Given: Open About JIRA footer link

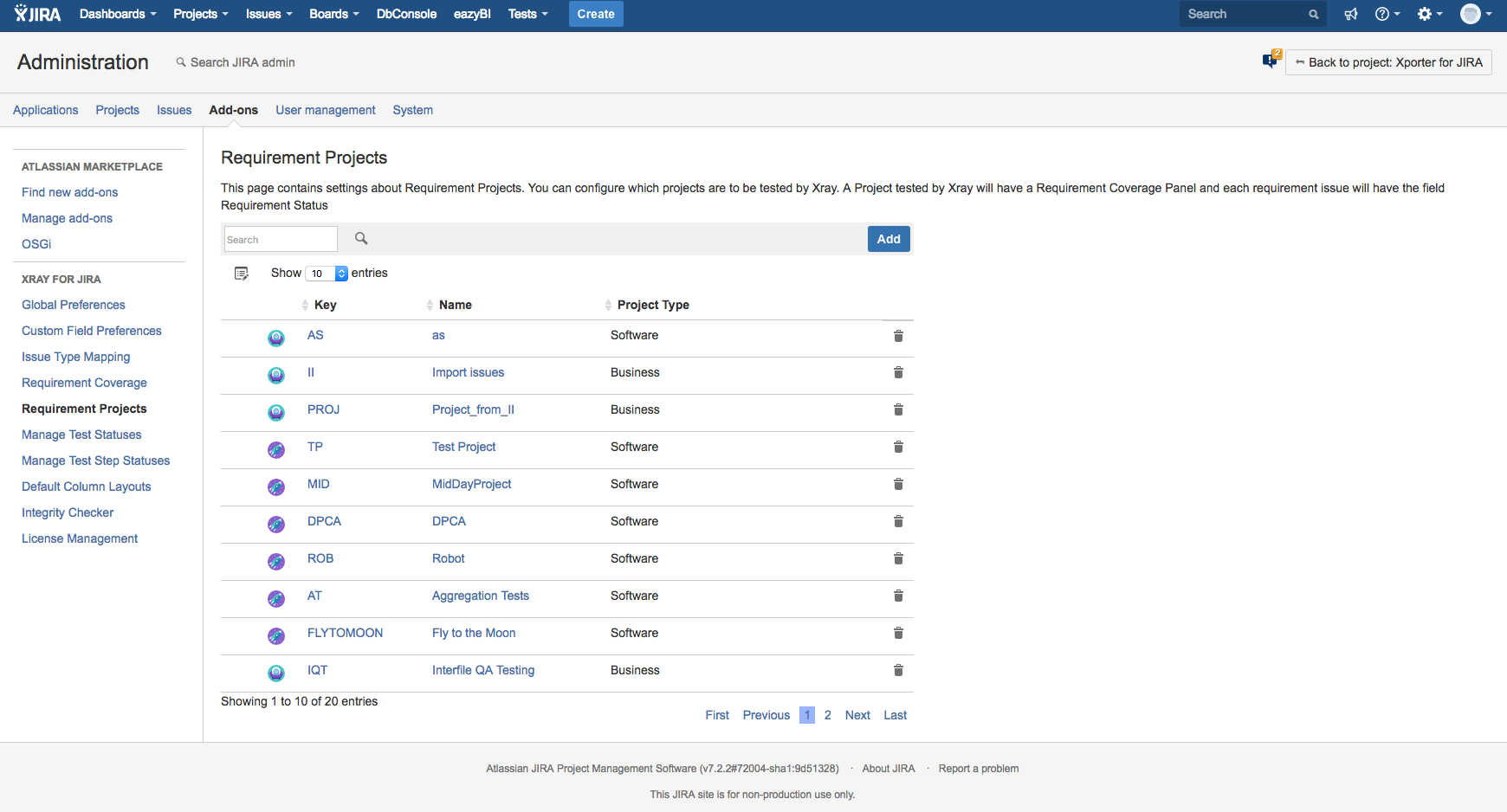Looking at the screenshot, I should click(889, 769).
